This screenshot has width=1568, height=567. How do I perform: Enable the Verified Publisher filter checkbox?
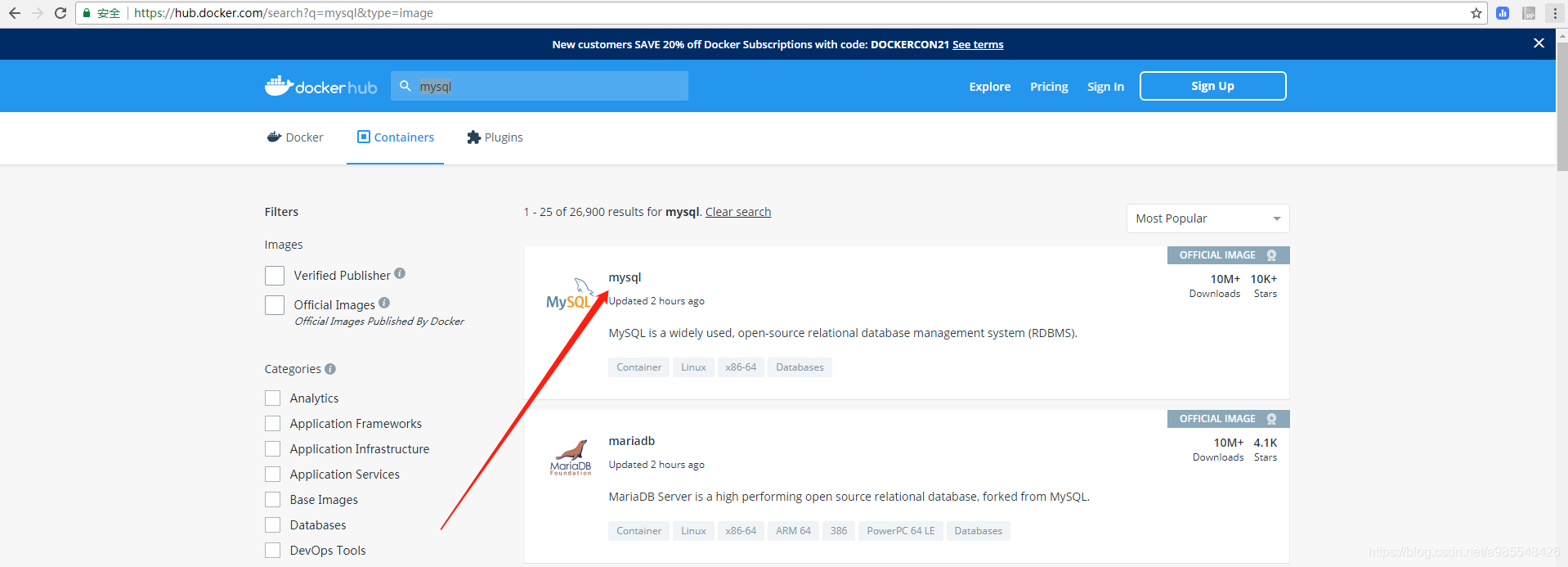click(275, 276)
